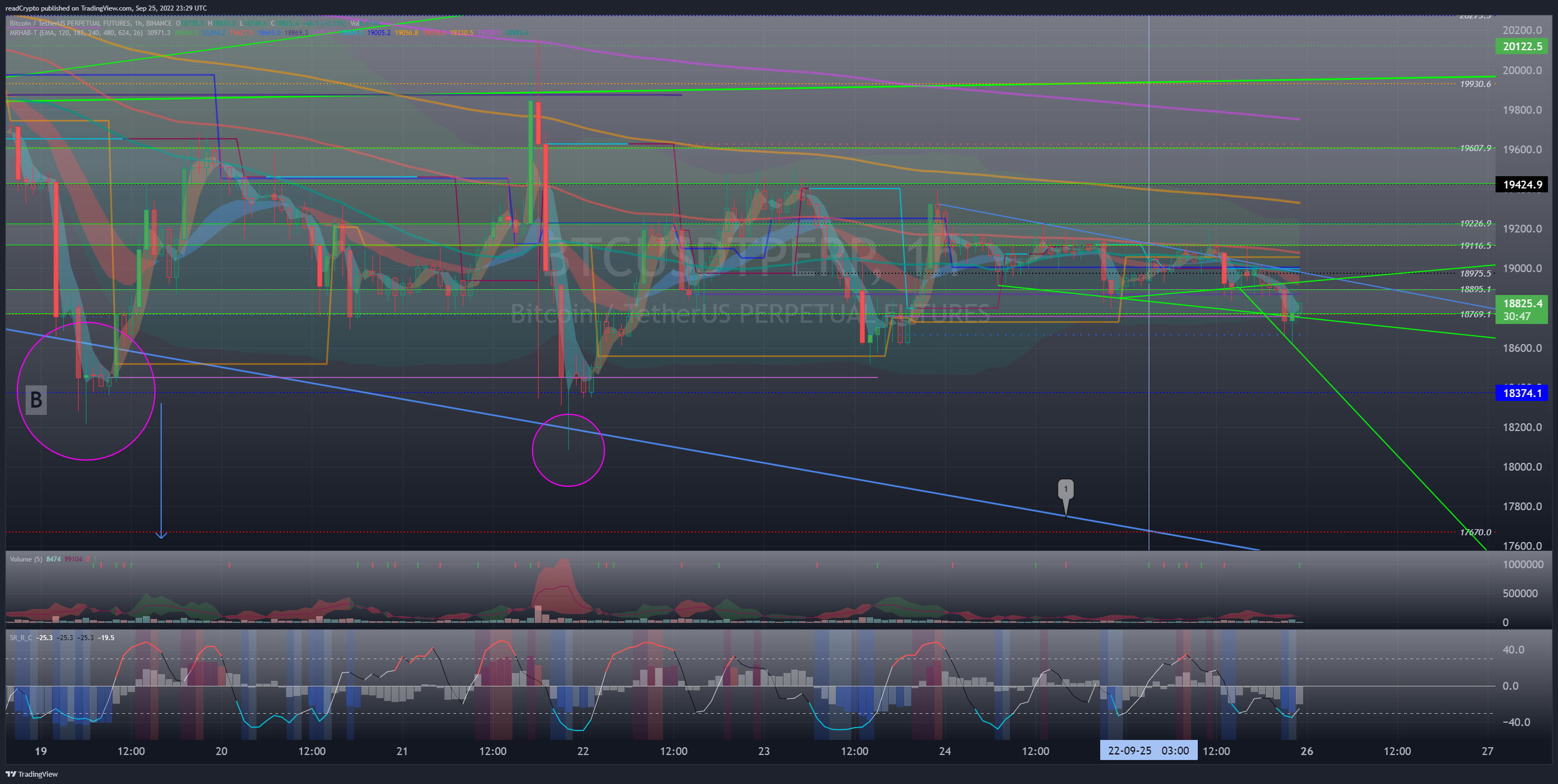Image resolution: width=1558 pixels, height=784 pixels.
Task: Click the 99104 volume legend value
Action: point(73,559)
